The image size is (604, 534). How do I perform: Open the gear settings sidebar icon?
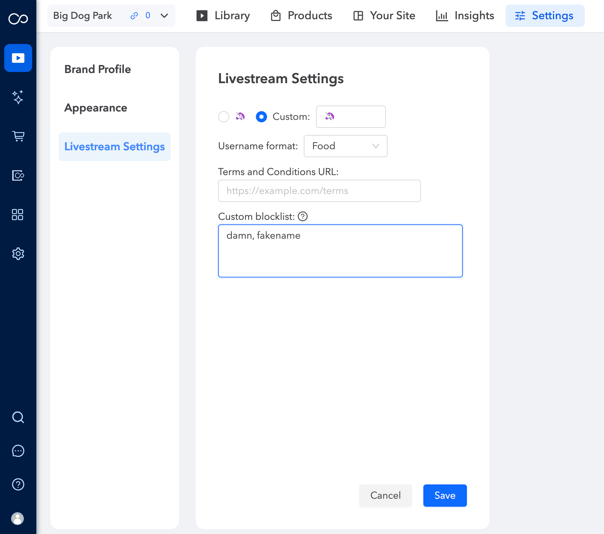coord(18,254)
